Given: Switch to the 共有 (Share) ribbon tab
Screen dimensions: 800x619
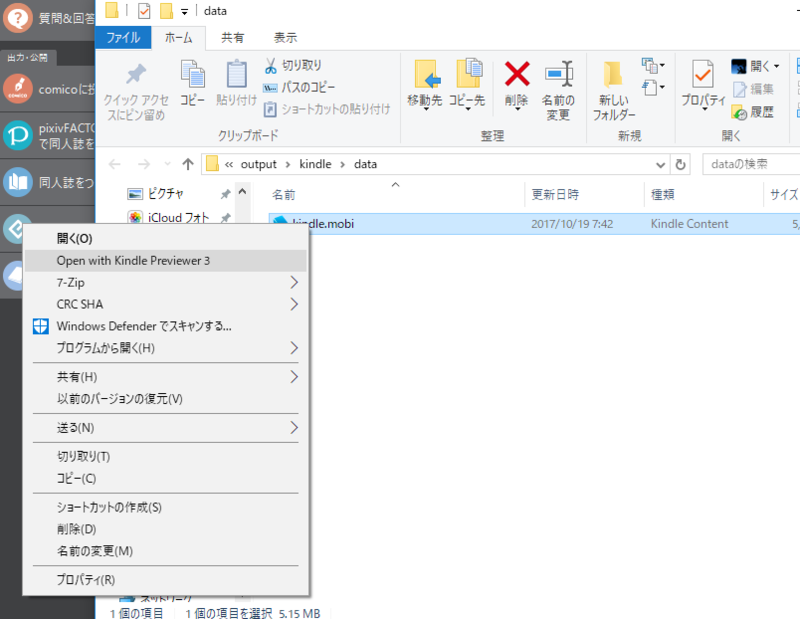Looking at the screenshot, I should tap(233, 37).
